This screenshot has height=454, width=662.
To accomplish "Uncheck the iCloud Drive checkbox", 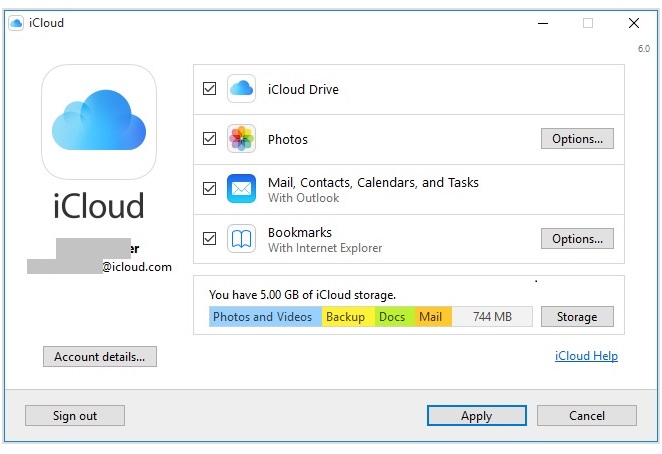I will click(209, 89).
